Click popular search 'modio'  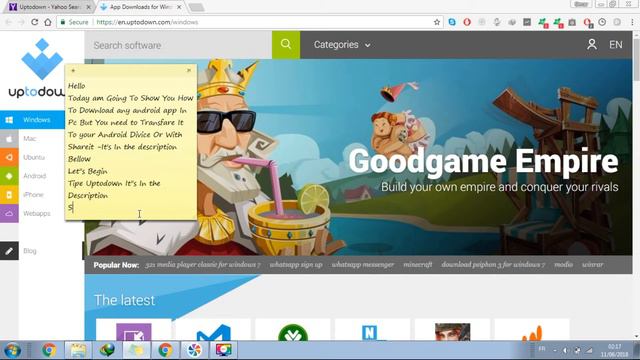click(x=563, y=264)
